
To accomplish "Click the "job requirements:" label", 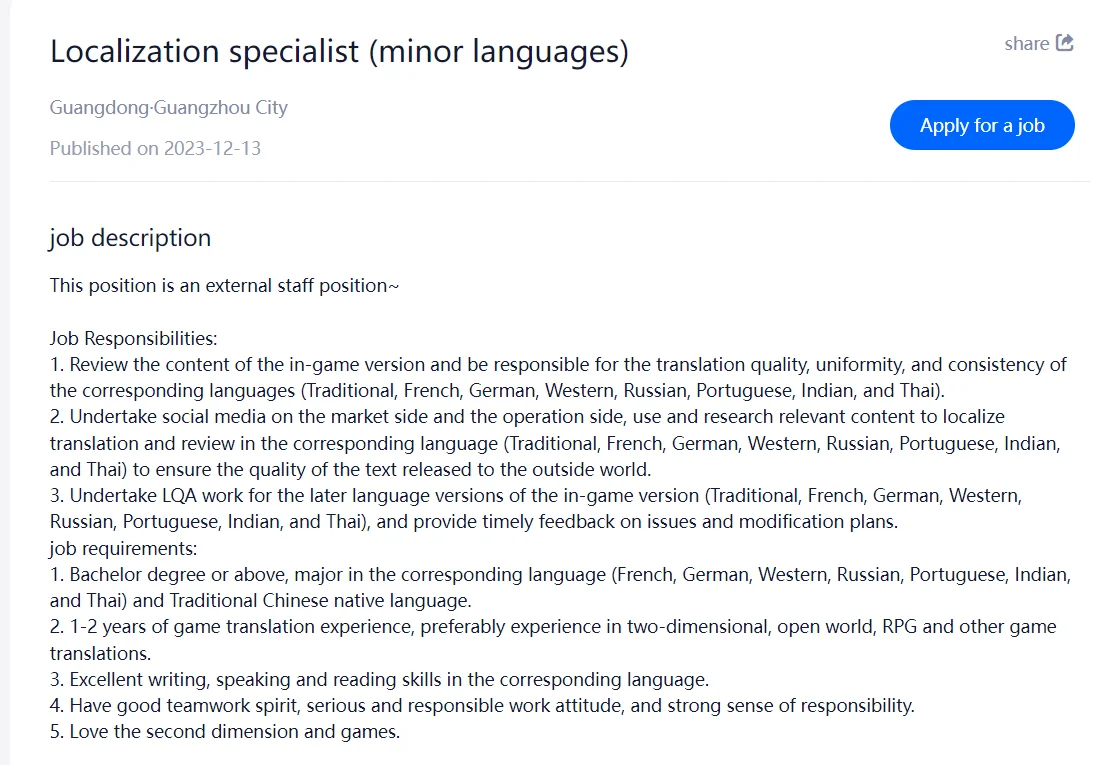I will tap(124, 548).
